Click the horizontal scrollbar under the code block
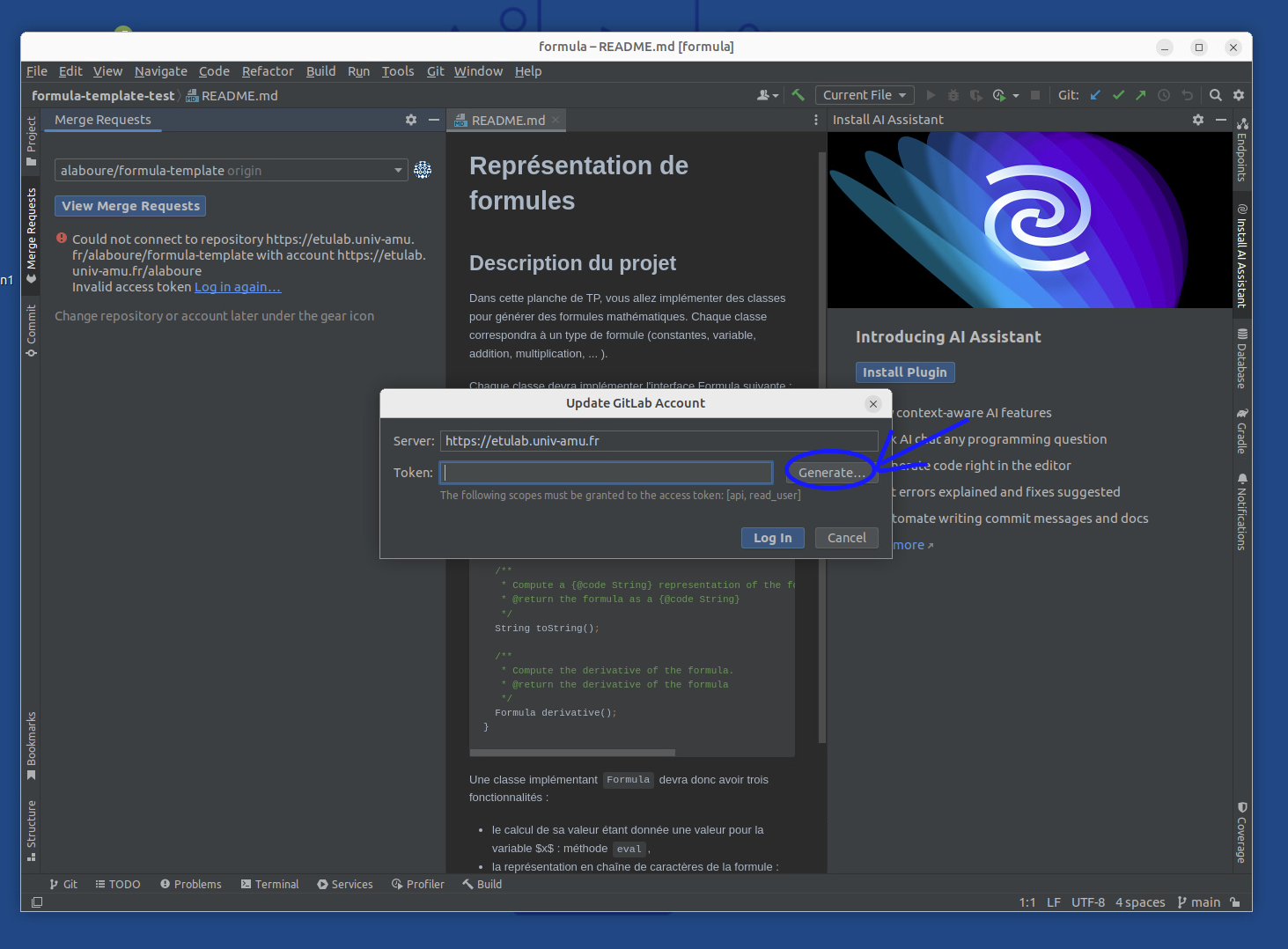The image size is (1288, 949). click(572, 753)
